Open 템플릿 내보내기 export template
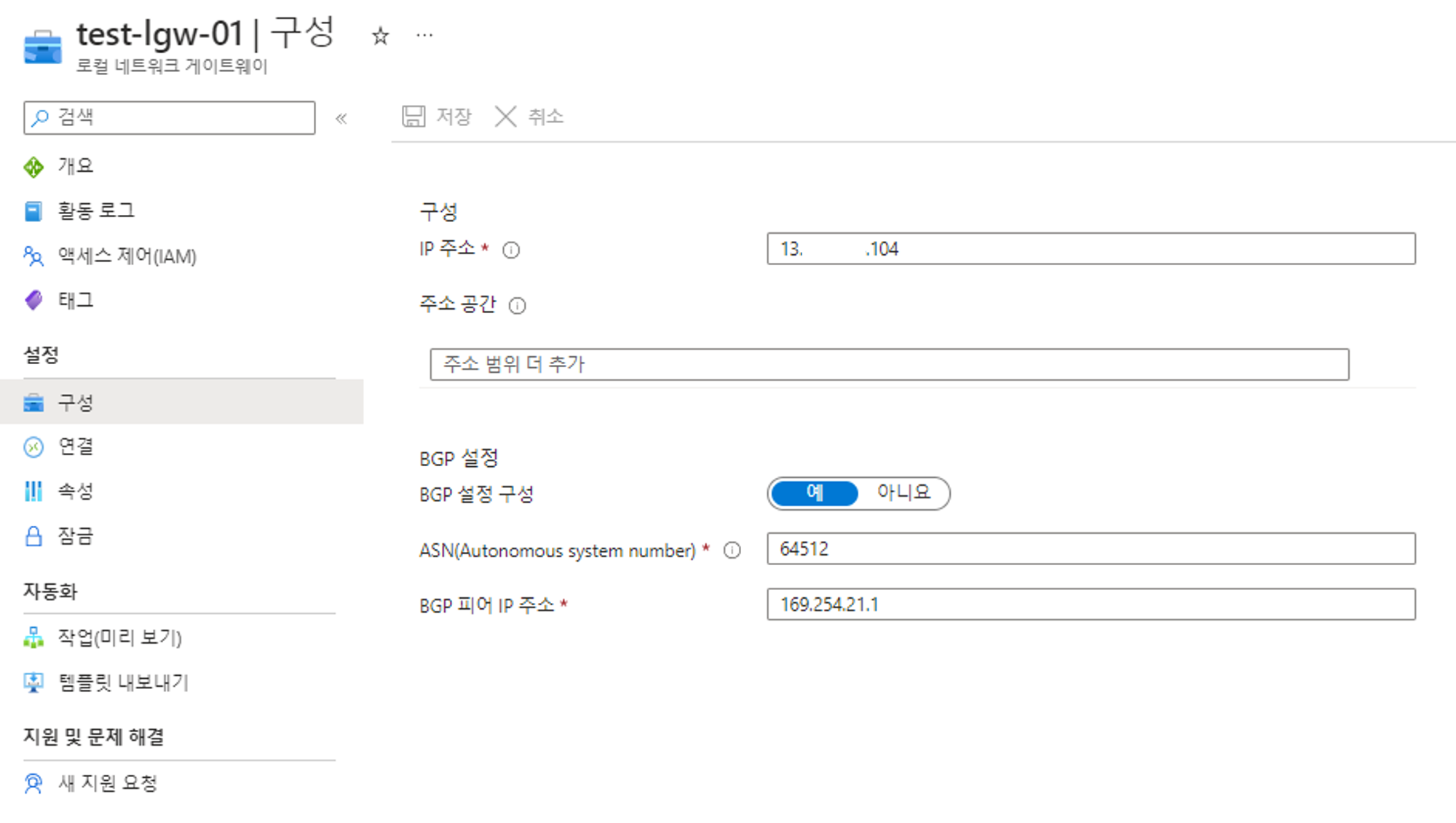 (123, 682)
